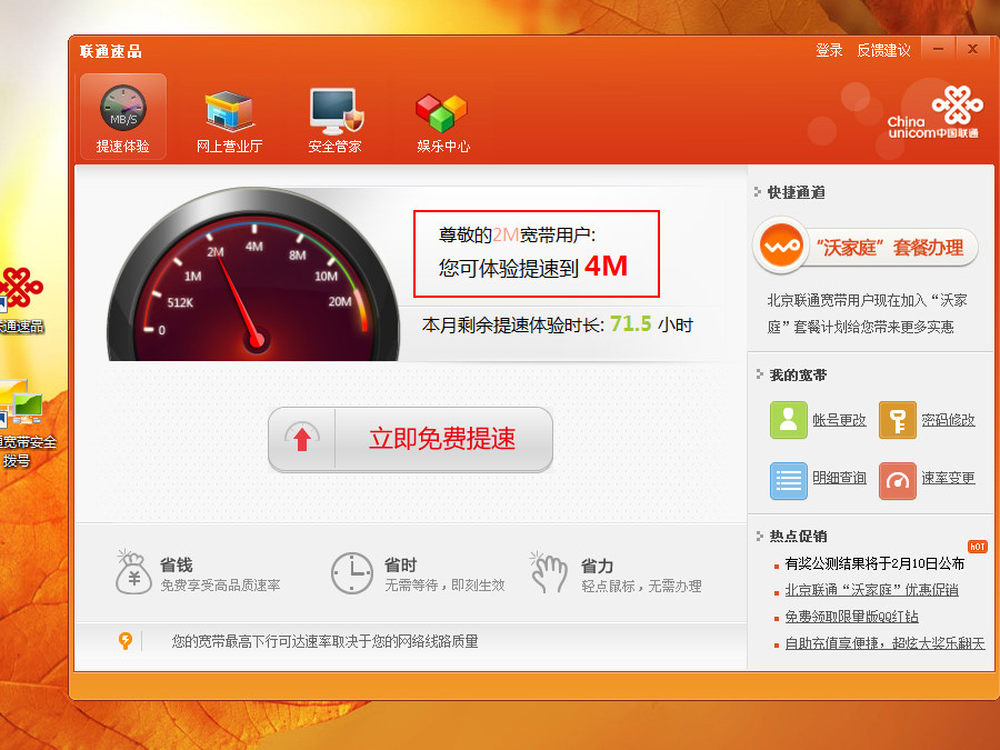This screenshot has width=1000, height=750.
Task: Click the 立即免费提速 button
Action: (411, 439)
